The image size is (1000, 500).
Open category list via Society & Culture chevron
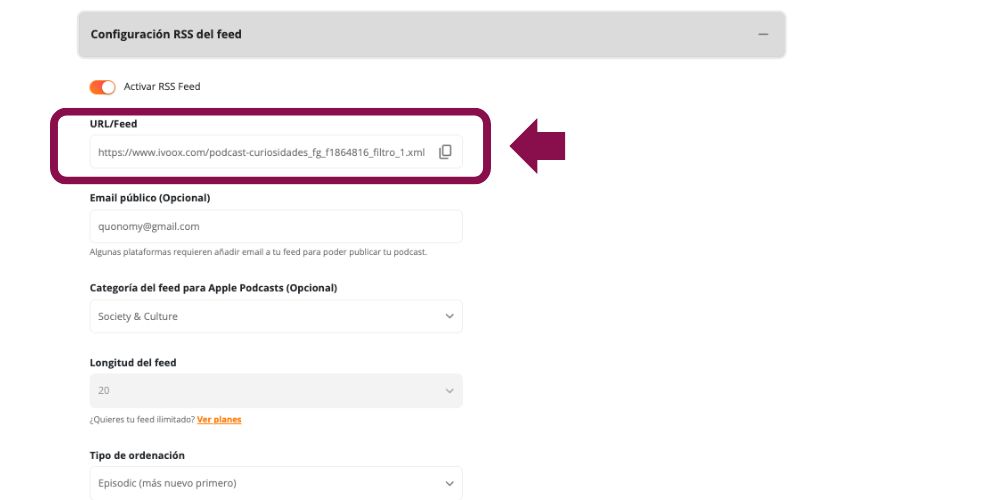point(449,317)
